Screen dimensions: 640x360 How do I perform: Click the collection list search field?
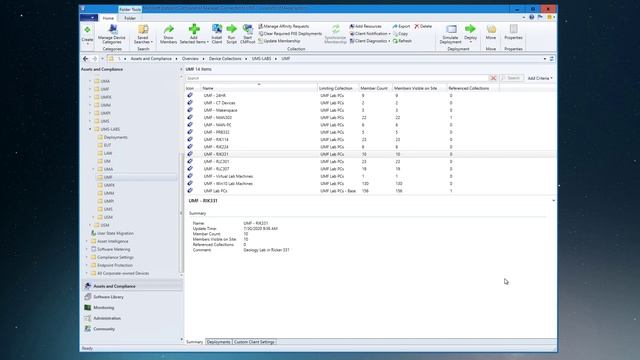click(337, 78)
